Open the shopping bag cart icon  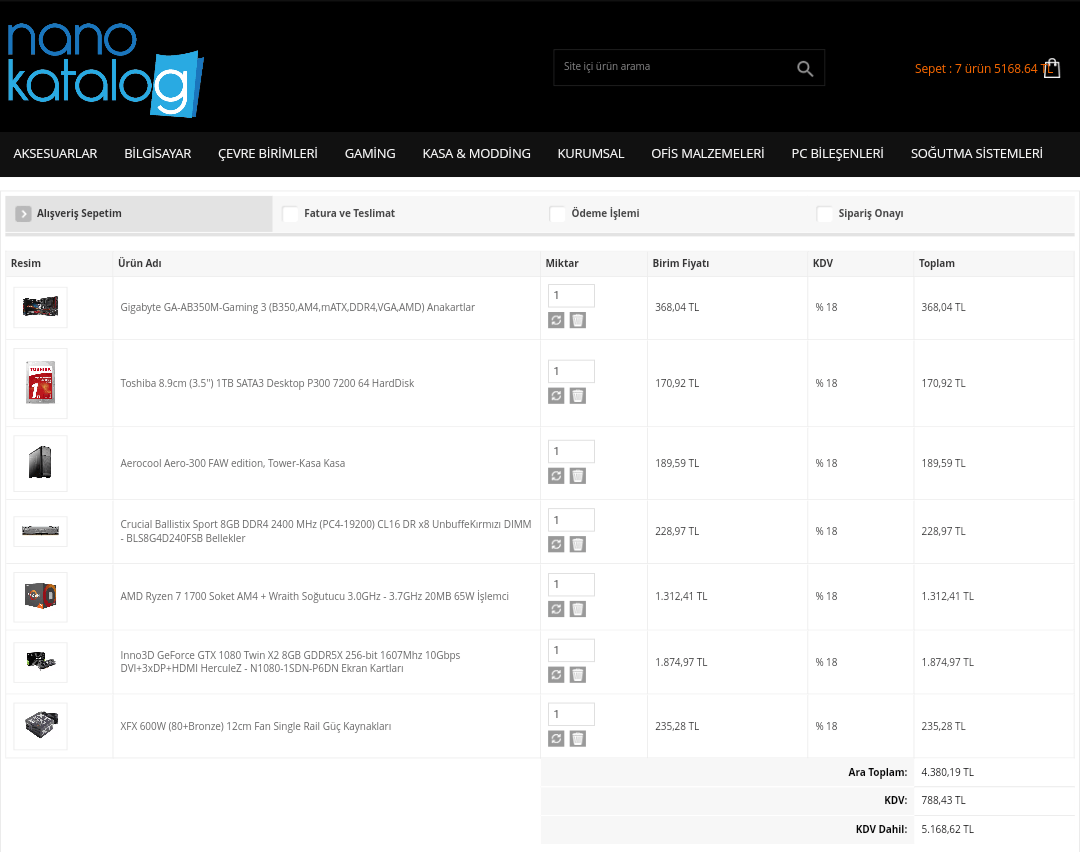click(1052, 68)
